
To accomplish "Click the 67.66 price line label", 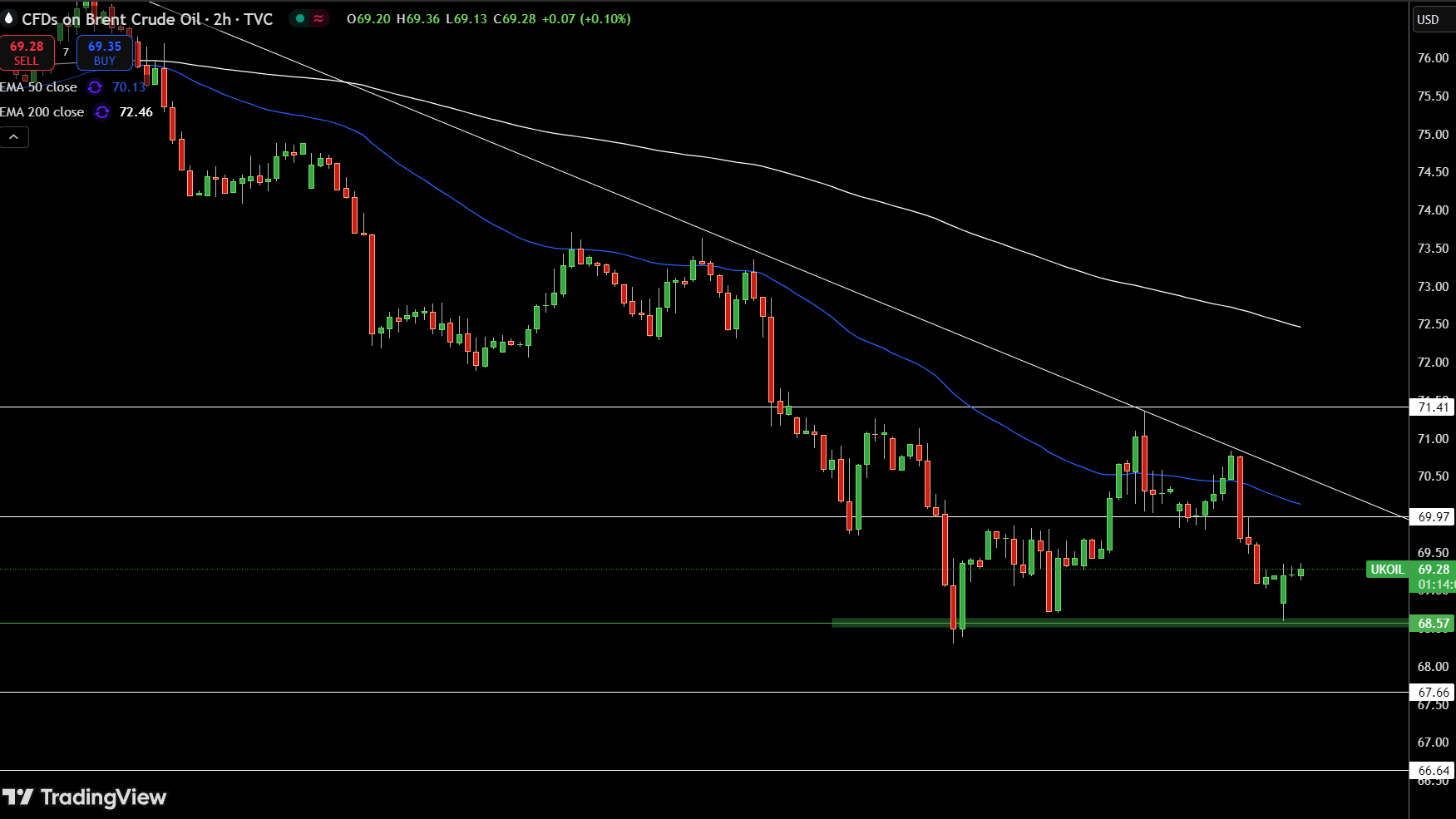I will 1433,692.
